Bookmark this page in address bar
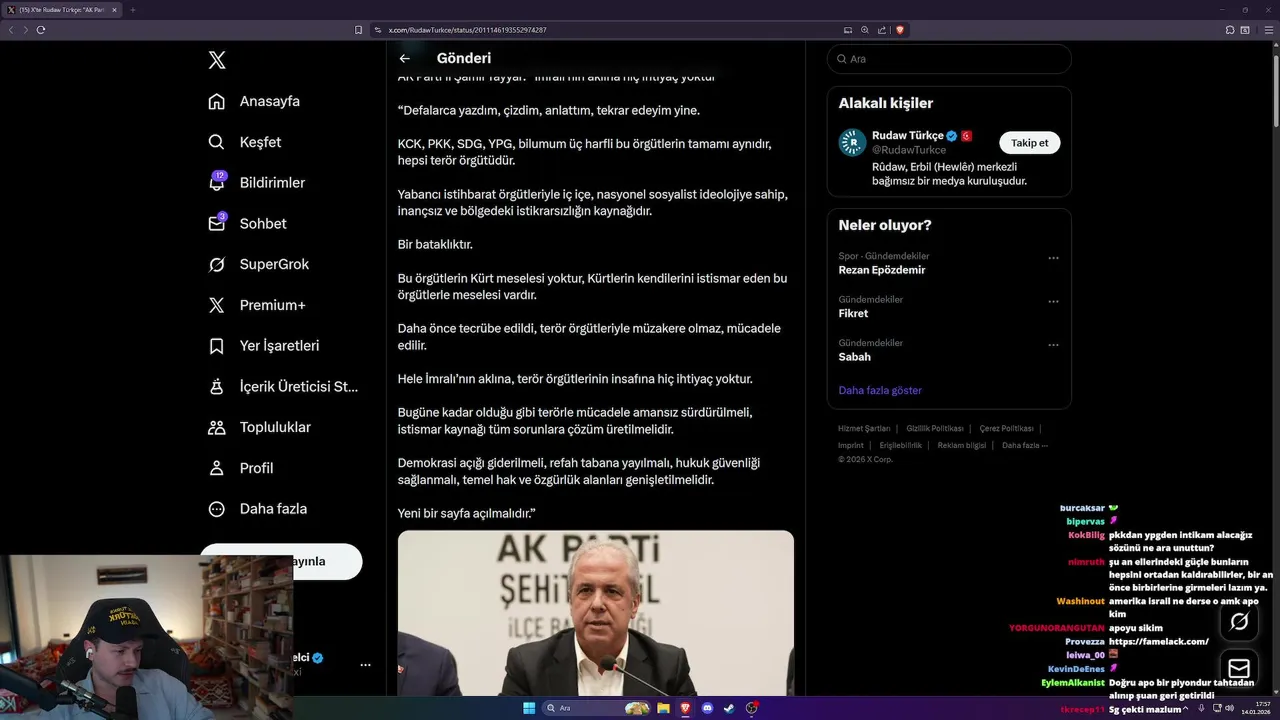 [x=358, y=30]
